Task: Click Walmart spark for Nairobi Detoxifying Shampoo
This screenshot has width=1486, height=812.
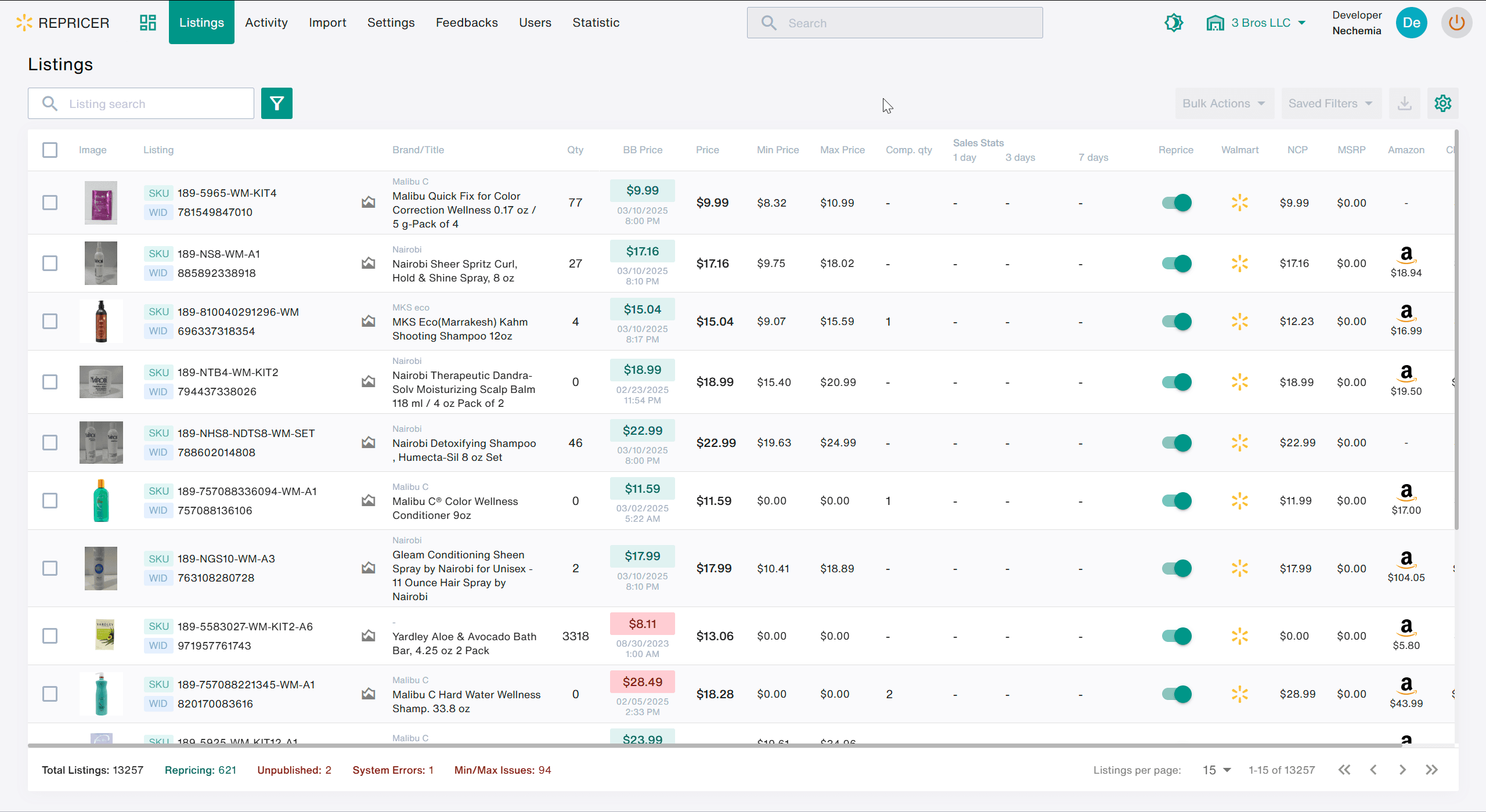Action: click(x=1240, y=443)
